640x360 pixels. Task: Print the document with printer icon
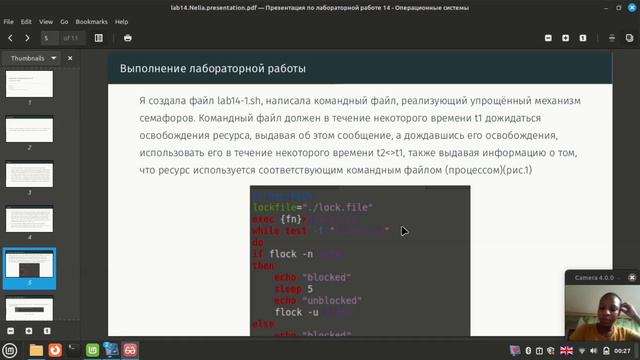pos(128,38)
